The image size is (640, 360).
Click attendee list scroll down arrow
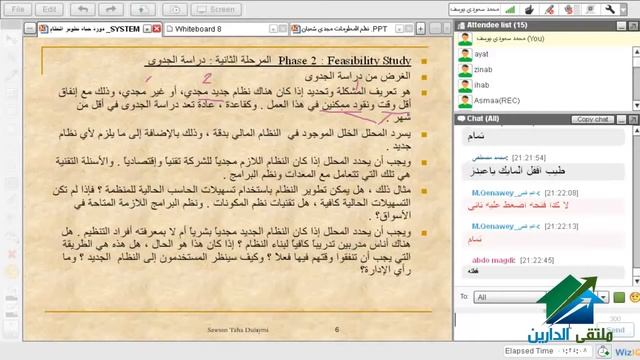pos(636,105)
